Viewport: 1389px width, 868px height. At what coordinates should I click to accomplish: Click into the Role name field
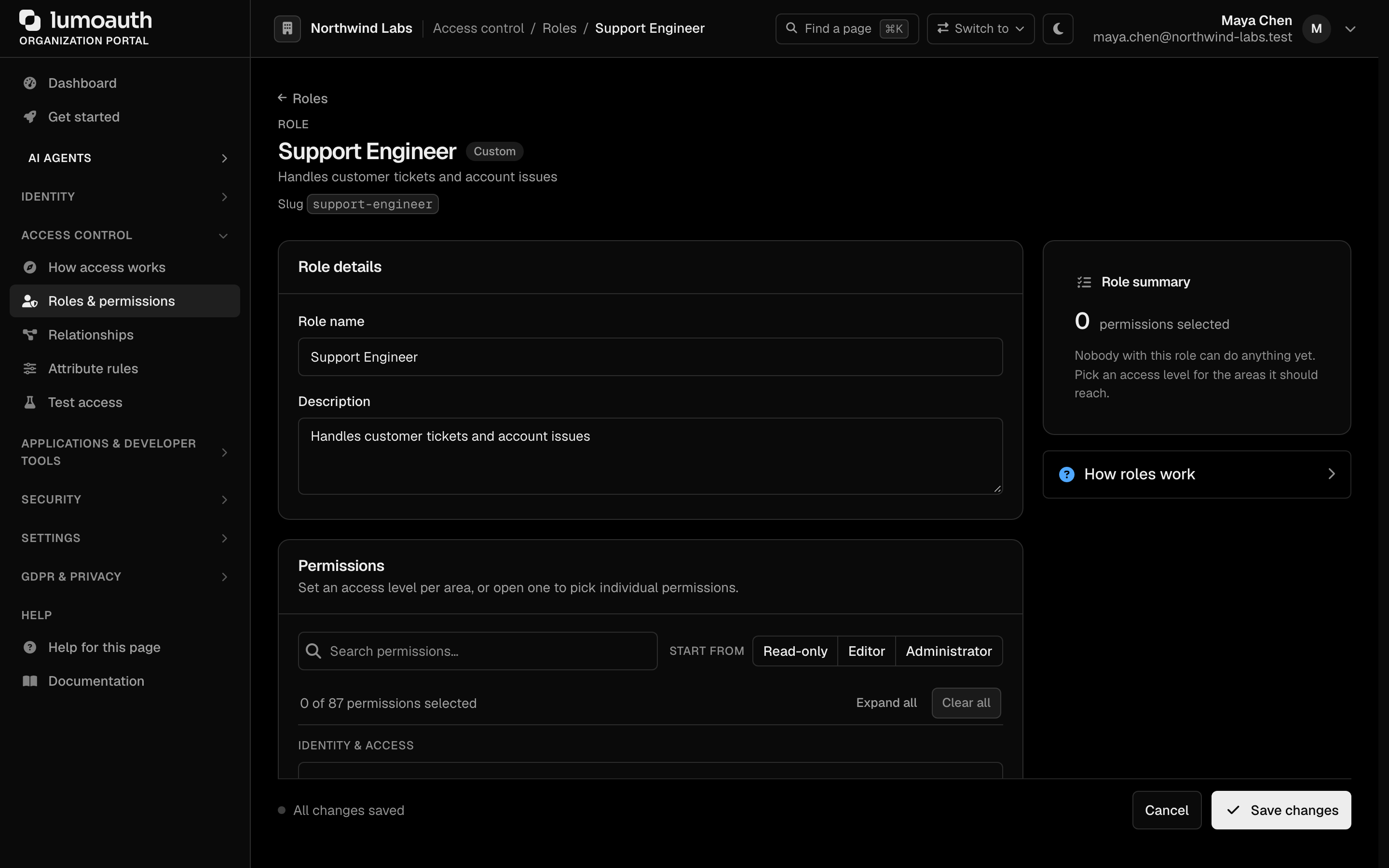tap(650, 357)
